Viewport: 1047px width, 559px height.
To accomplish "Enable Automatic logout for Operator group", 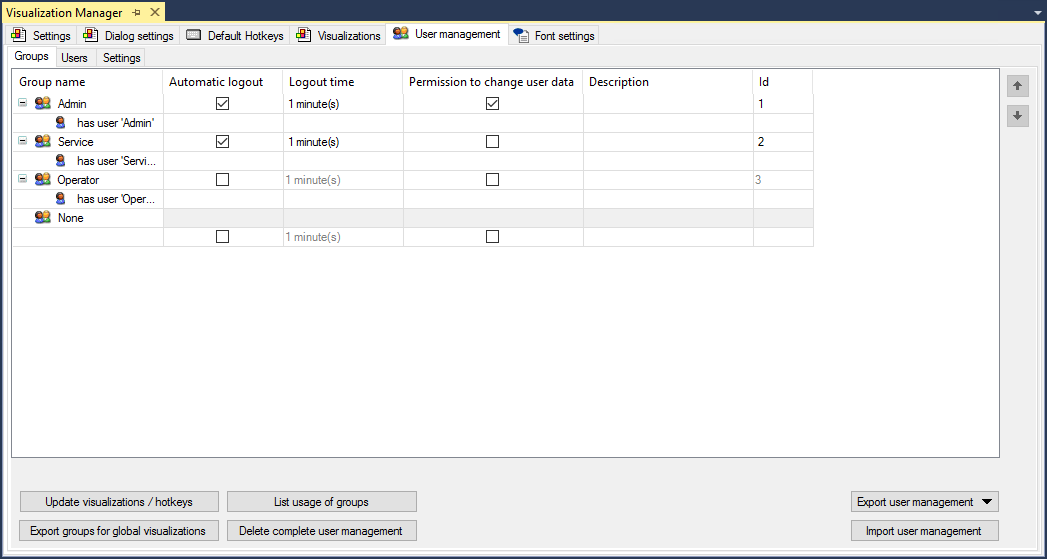I will (223, 180).
